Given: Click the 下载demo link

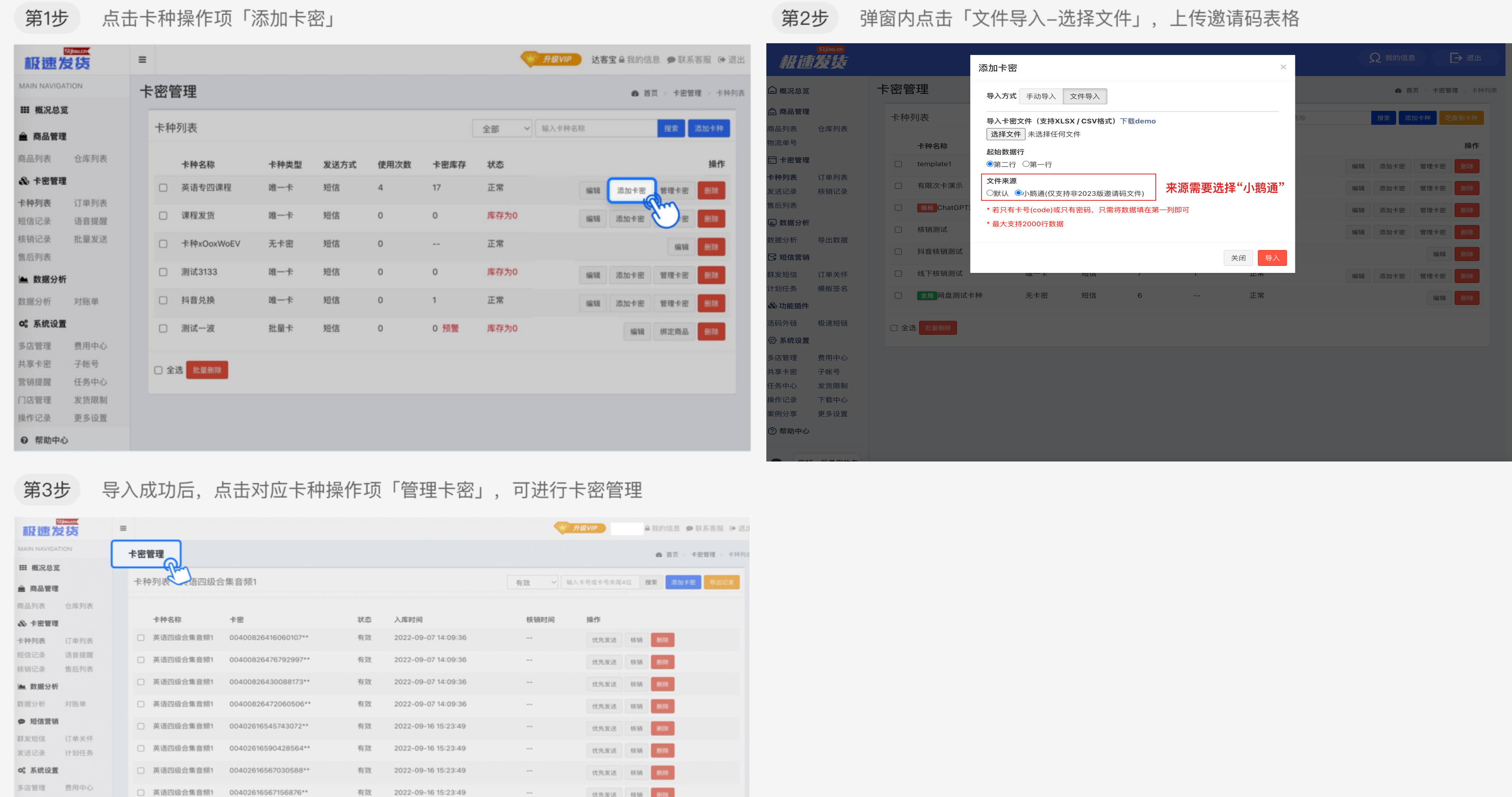Looking at the screenshot, I should point(1137,121).
